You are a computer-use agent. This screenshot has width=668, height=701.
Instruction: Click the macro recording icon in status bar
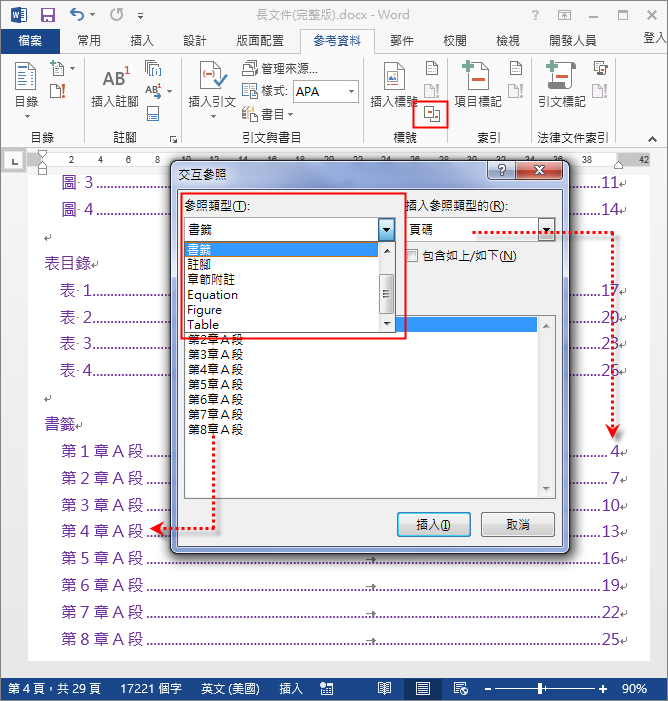pyautogui.click(x=326, y=688)
